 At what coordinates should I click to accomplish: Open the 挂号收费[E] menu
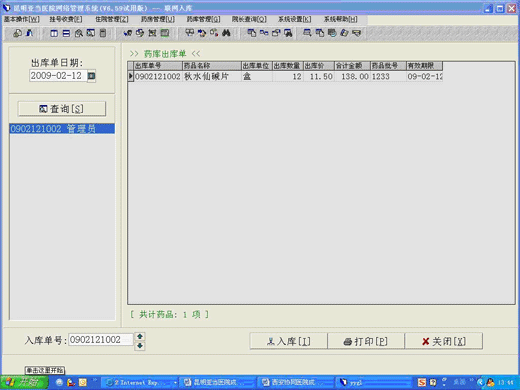66,19
